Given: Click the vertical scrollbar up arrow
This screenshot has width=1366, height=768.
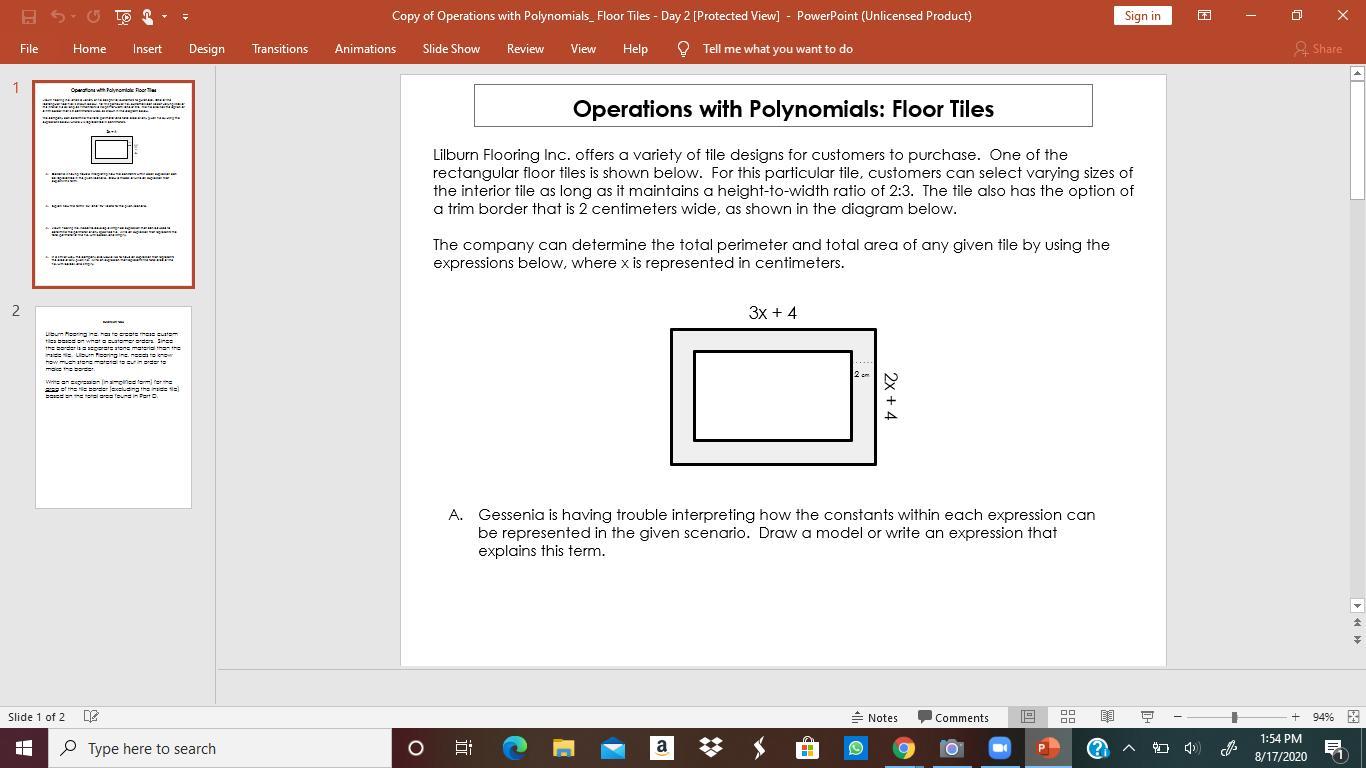Looking at the screenshot, I should click(1357, 73).
